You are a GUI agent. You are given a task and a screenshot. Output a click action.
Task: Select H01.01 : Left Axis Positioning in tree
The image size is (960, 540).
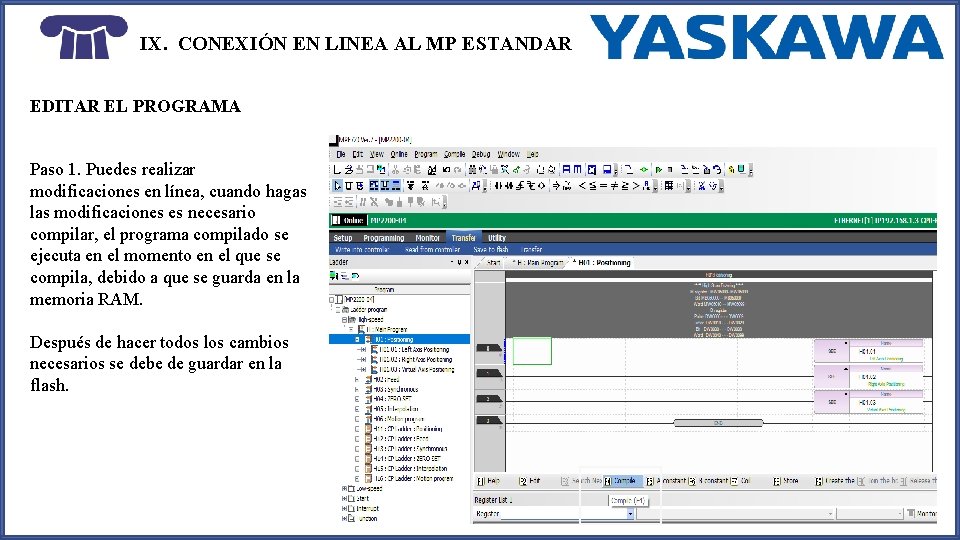414,350
